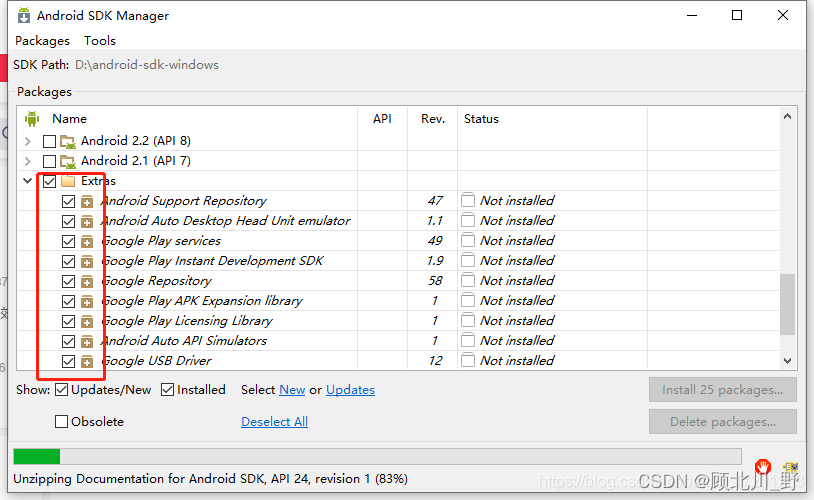The height and width of the screenshot is (500, 814).
Task: Click the New selection link
Action: tap(292, 390)
